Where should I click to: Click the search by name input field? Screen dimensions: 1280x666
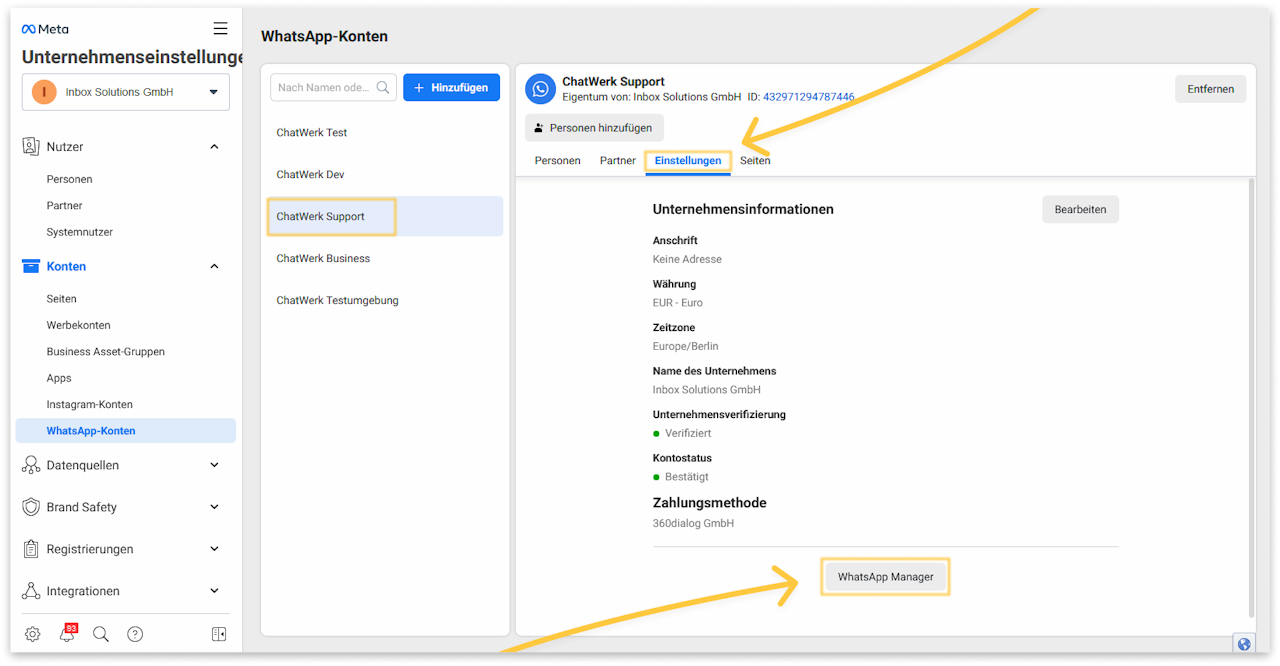(324, 88)
